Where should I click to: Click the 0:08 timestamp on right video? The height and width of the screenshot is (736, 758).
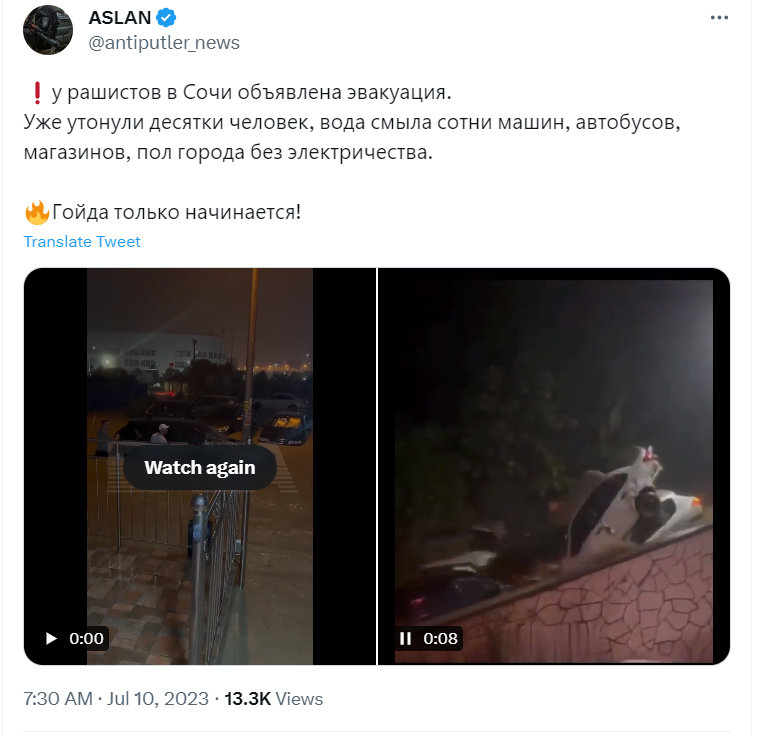440,639
